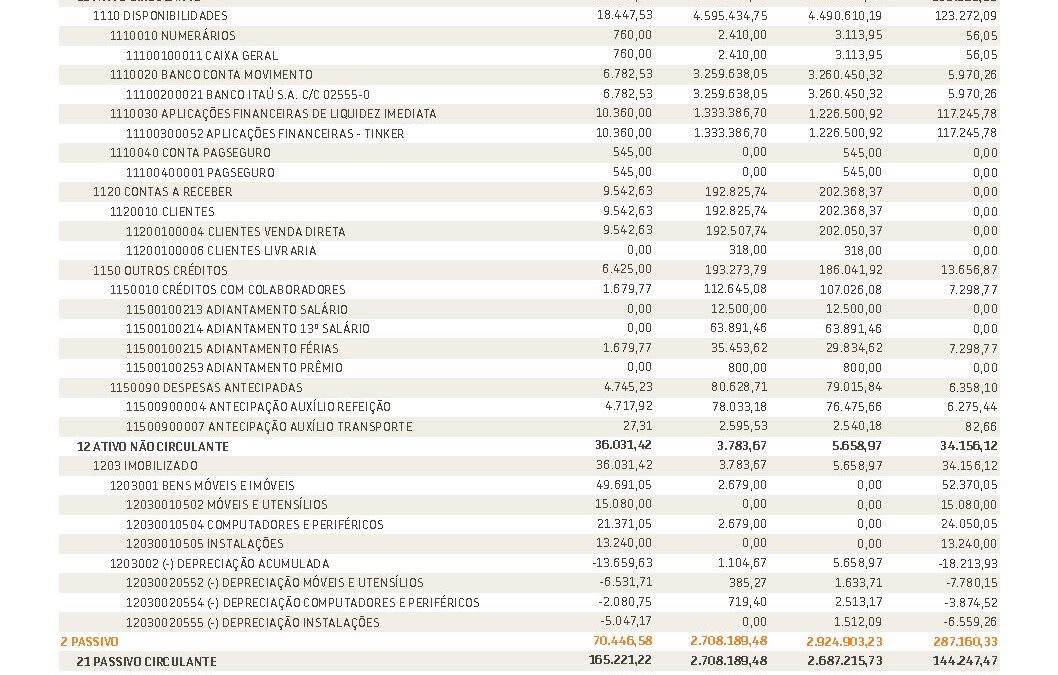Select the 11100400001 PAGSEGURO account row

pyautogui.click(x=200, y=172)
